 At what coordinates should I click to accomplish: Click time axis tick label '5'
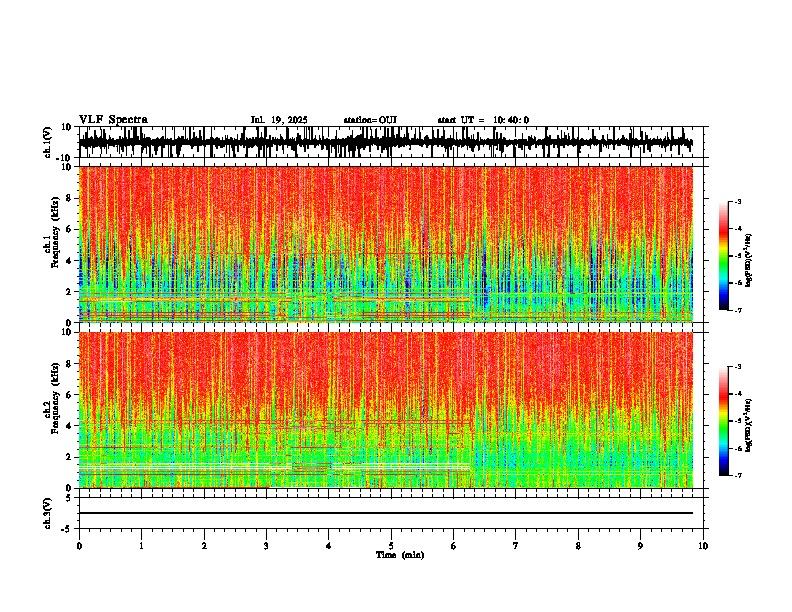click(391, 546)
